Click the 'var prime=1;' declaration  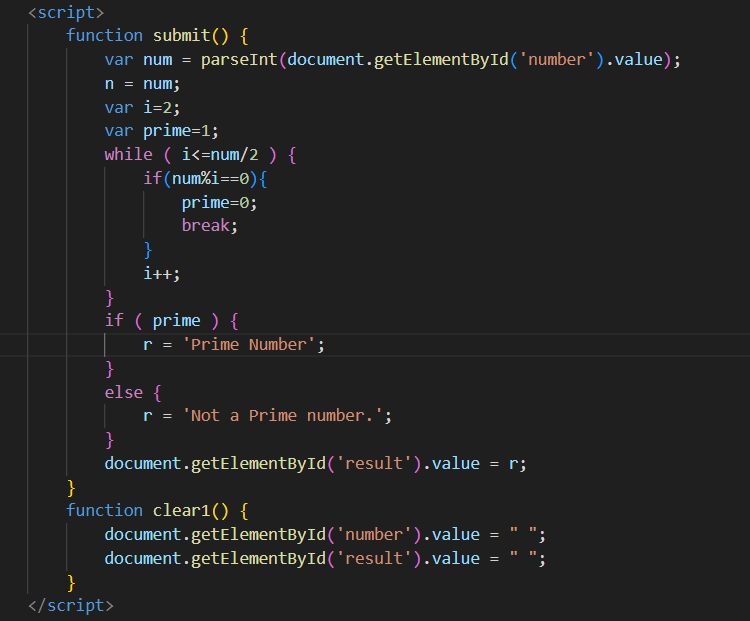pyautogui.click(x=161, y=131)
